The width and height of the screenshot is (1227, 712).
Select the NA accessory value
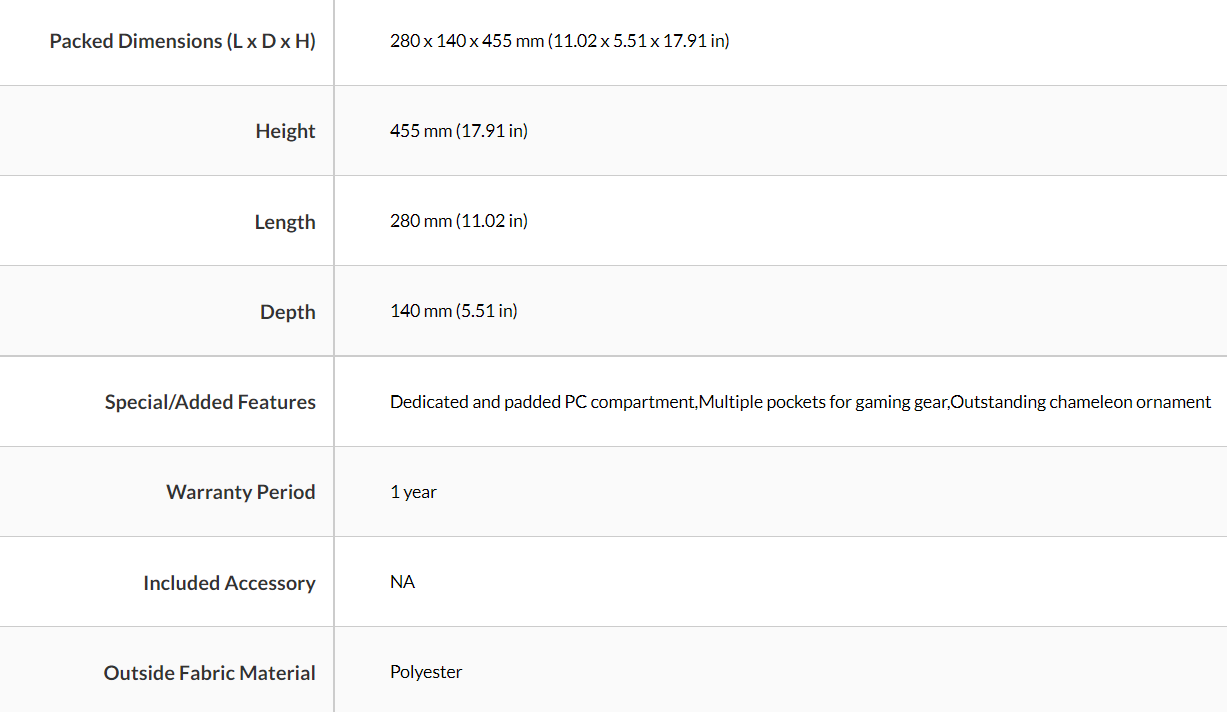click(402, 582)
